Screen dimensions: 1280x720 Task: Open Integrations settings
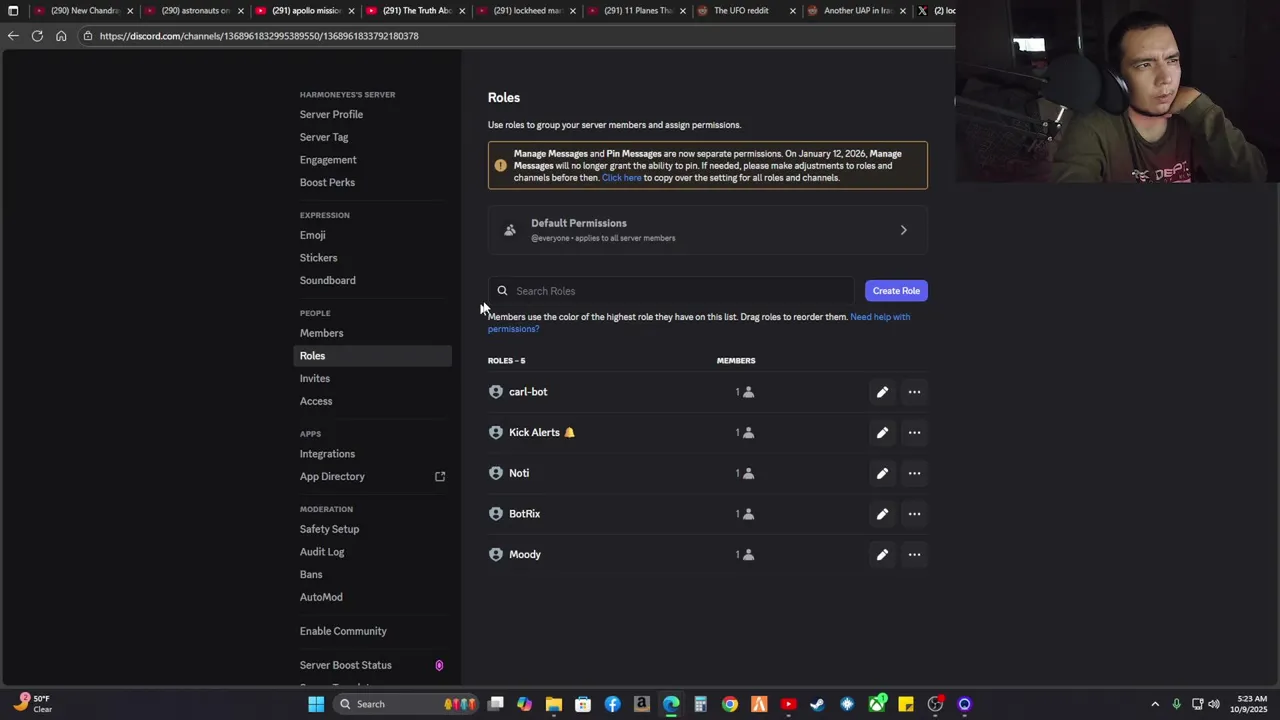(327, 454)
